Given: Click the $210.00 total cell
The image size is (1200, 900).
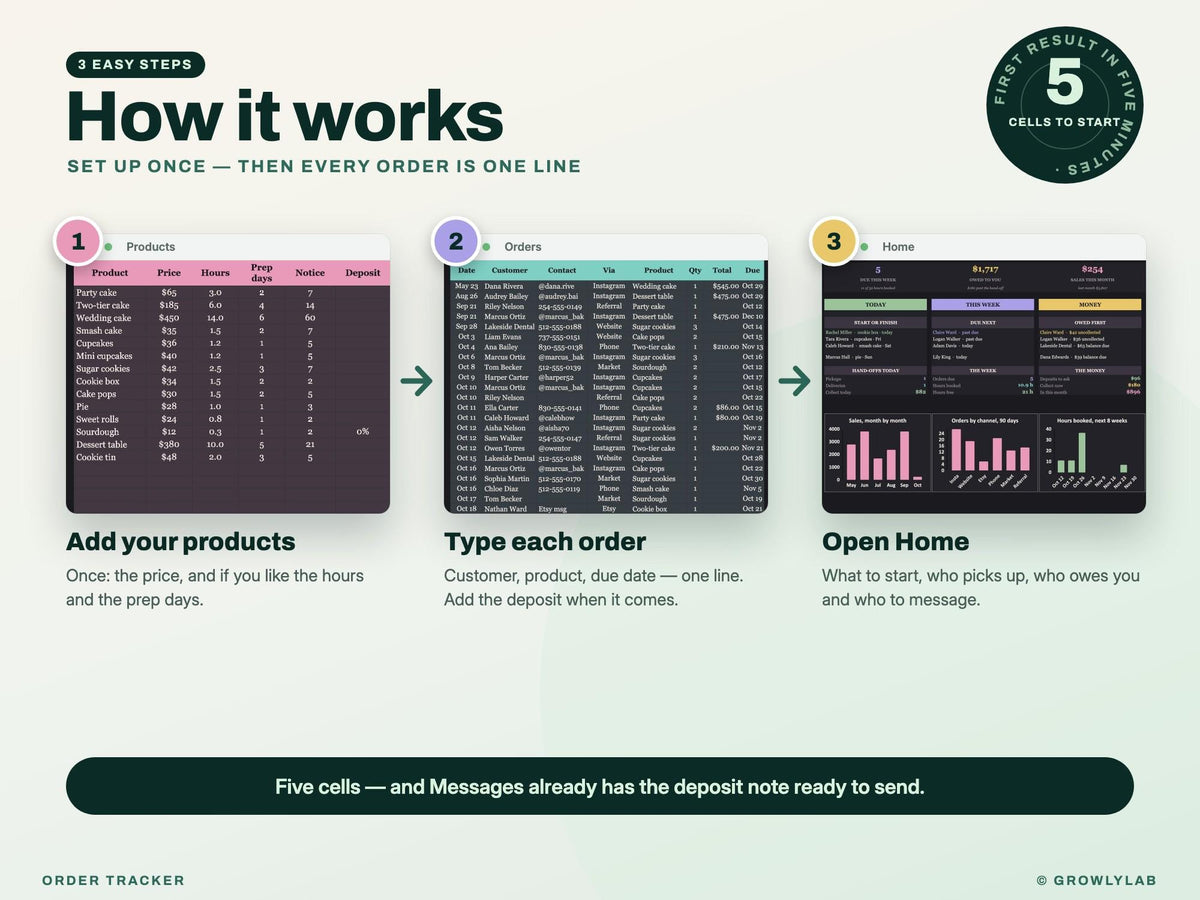Looking at the screenshot, I should pos(725,347).
